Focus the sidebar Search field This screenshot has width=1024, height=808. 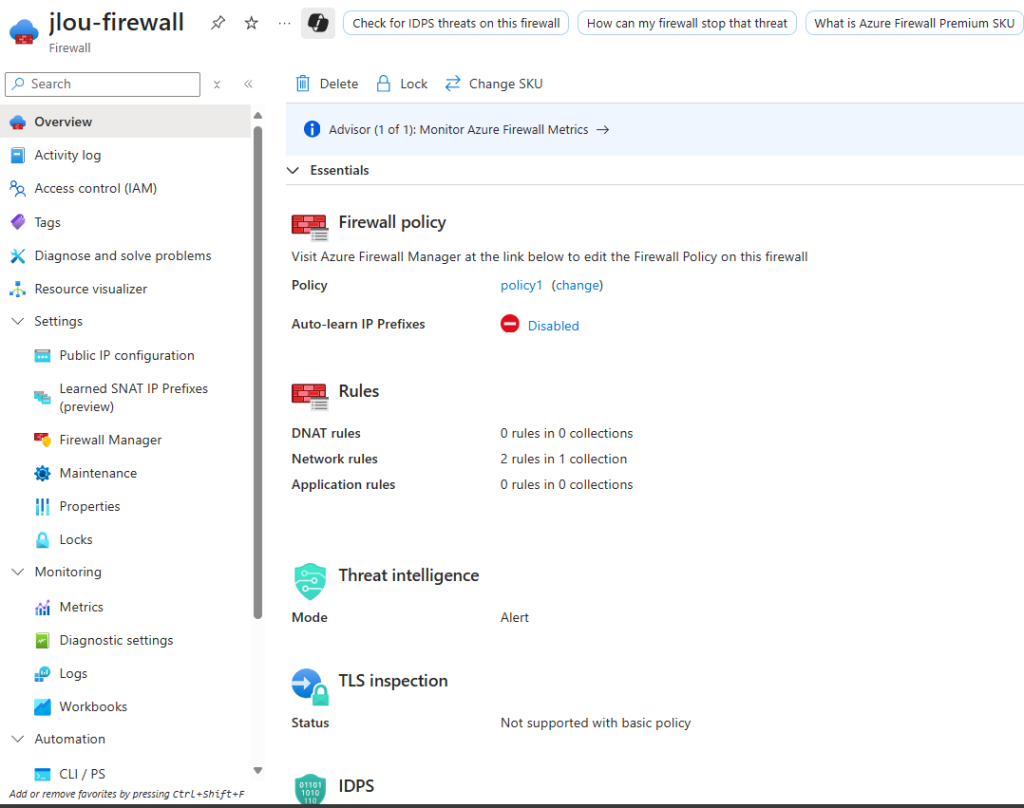coord(103,84)
